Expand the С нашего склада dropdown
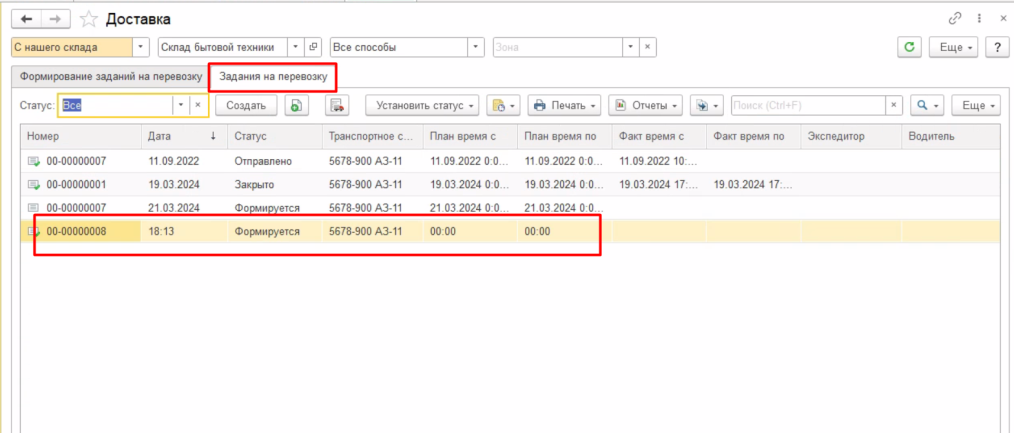This screenshot has width=1014, height=433. pyautogui.click(x=140, y=47)
